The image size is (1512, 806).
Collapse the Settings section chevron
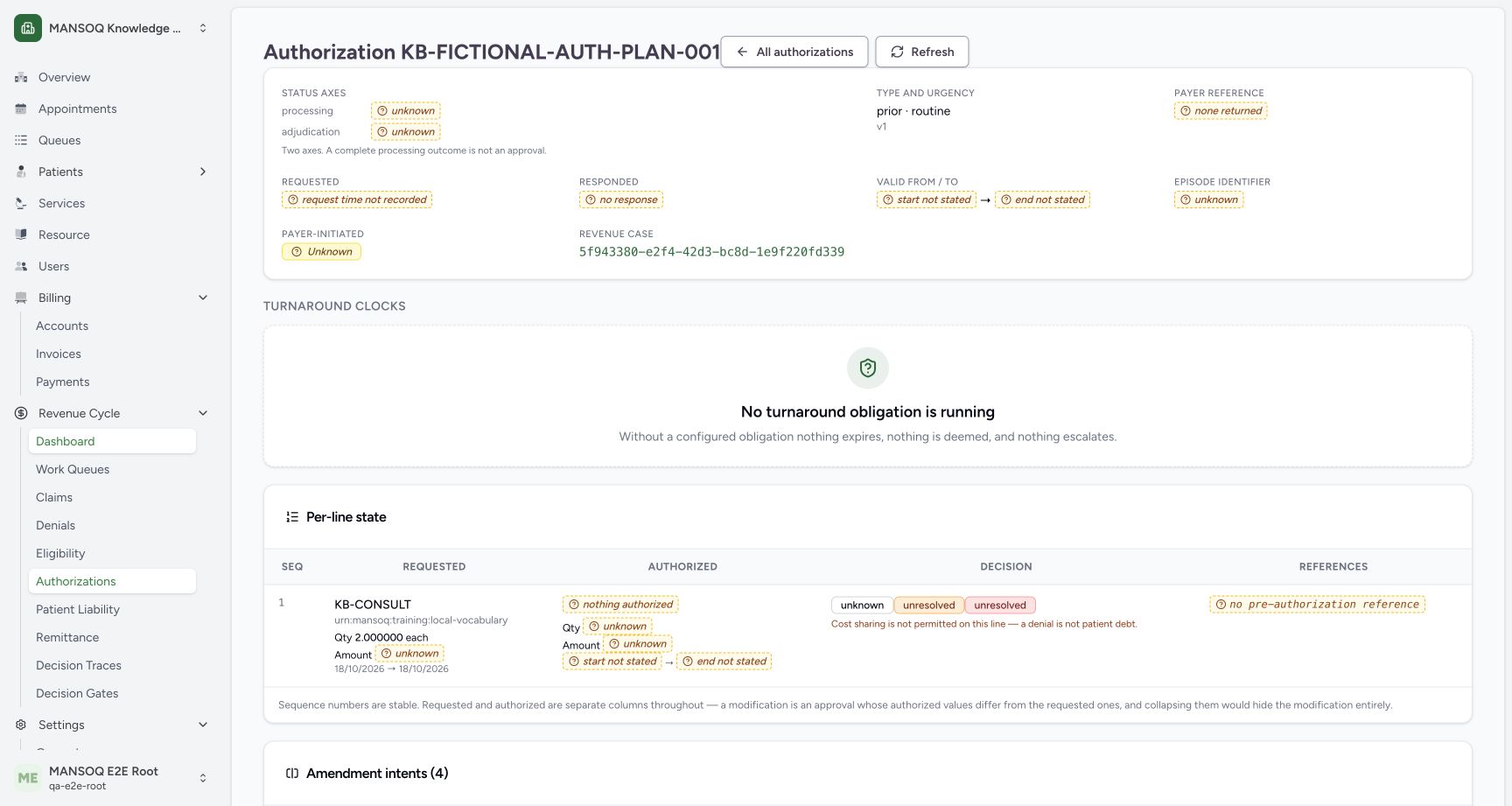click(203, 725)
